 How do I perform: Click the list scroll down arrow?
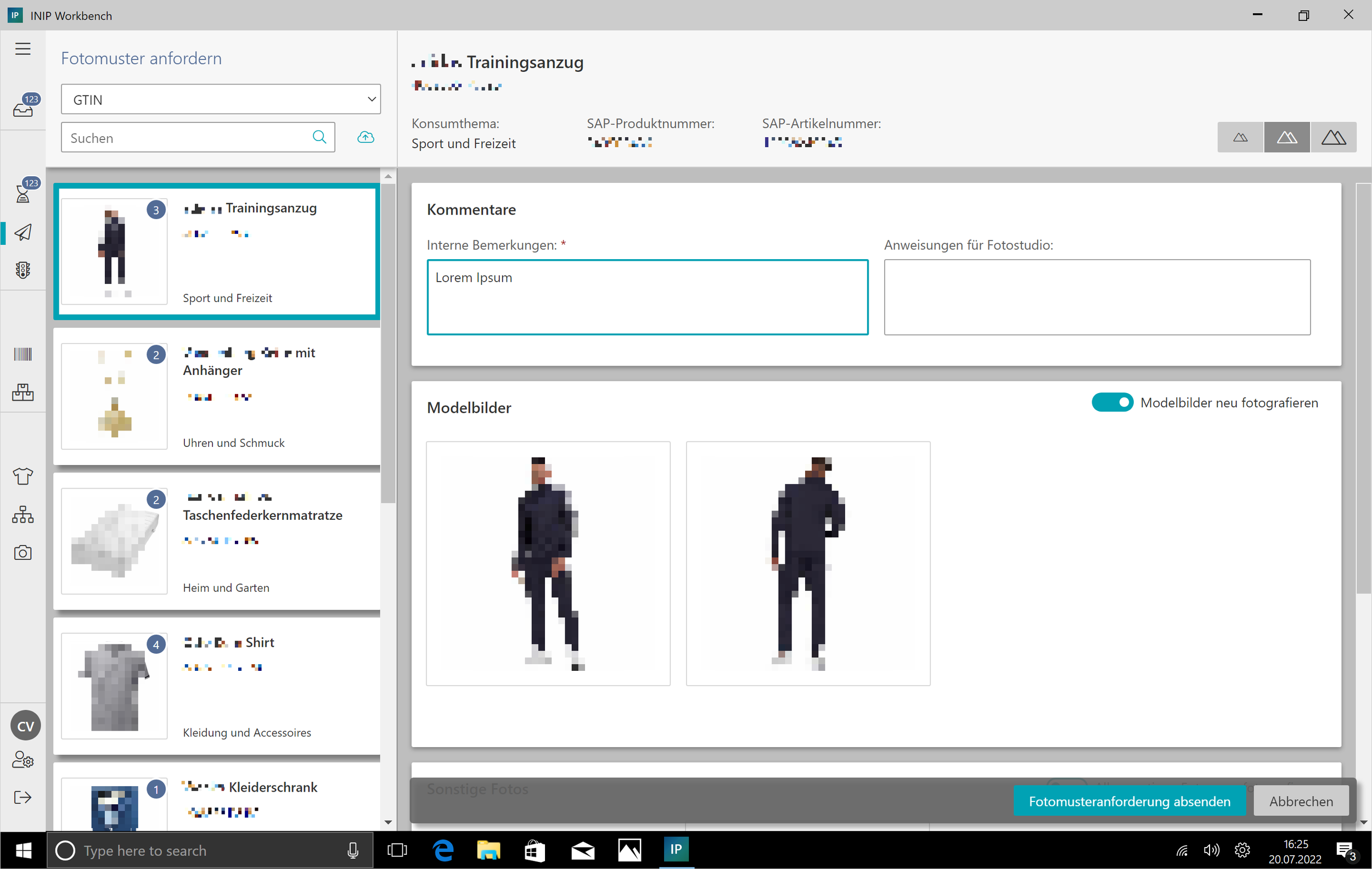[388, 822]
